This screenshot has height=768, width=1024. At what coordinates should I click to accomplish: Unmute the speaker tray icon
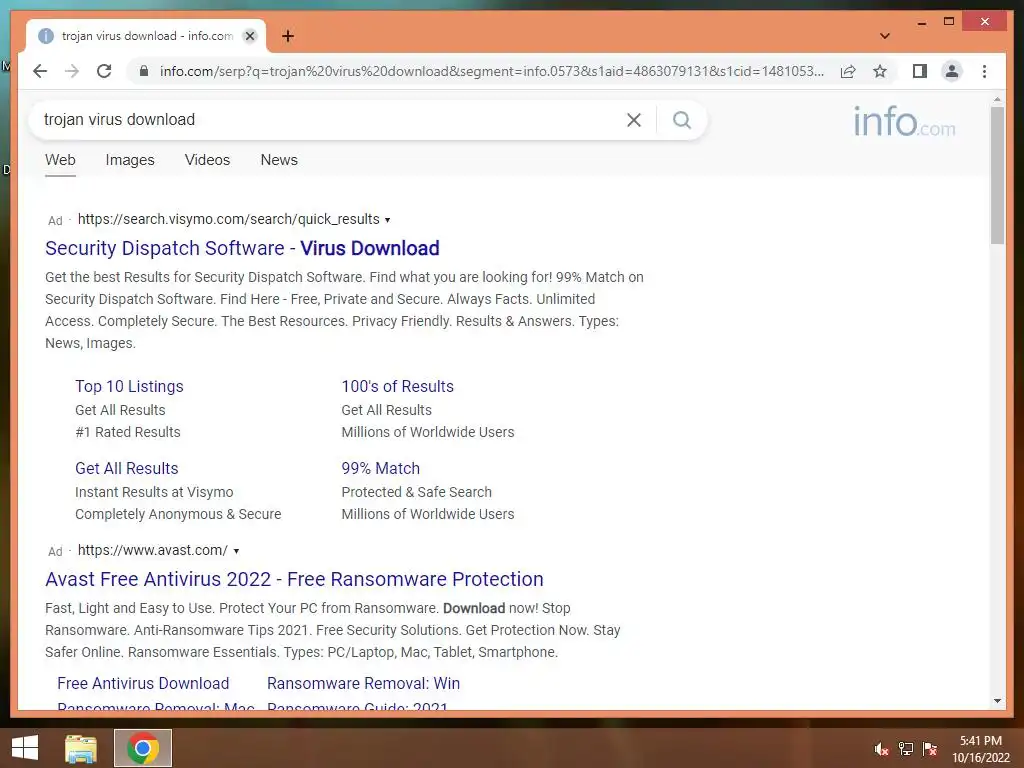(881, 749)
